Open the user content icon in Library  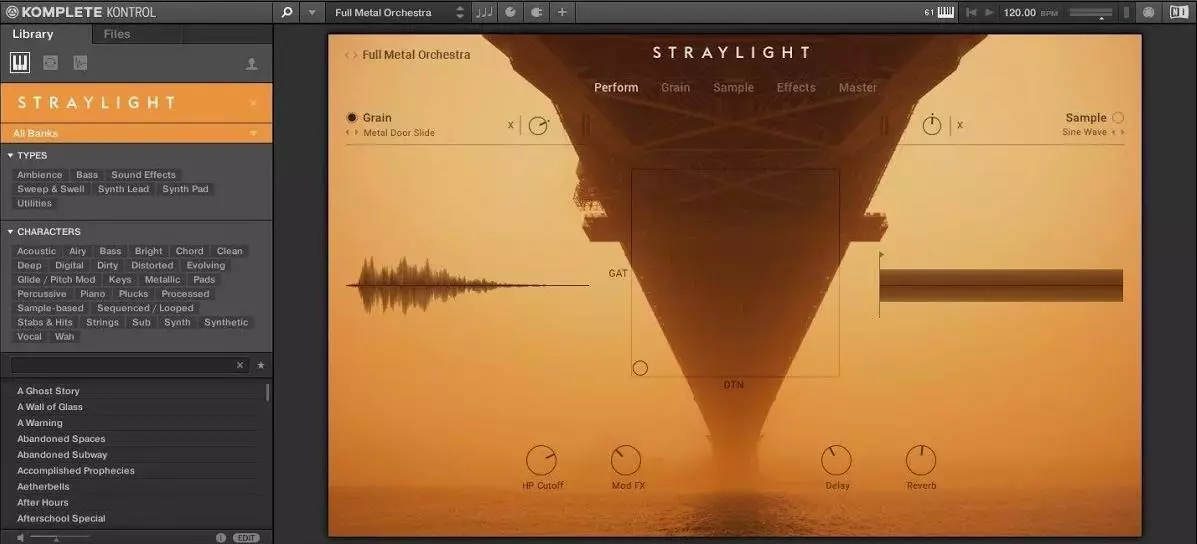coord(252,64)
